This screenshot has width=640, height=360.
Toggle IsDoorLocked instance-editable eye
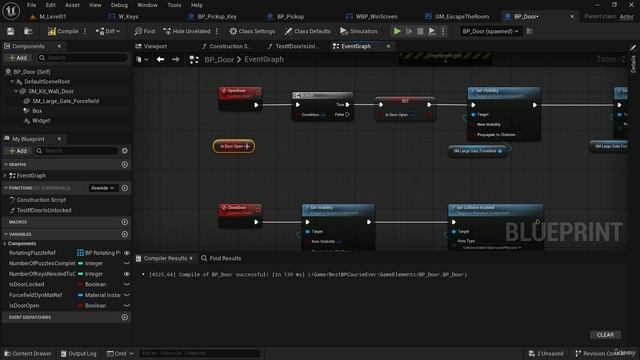(x=127, y=284)
